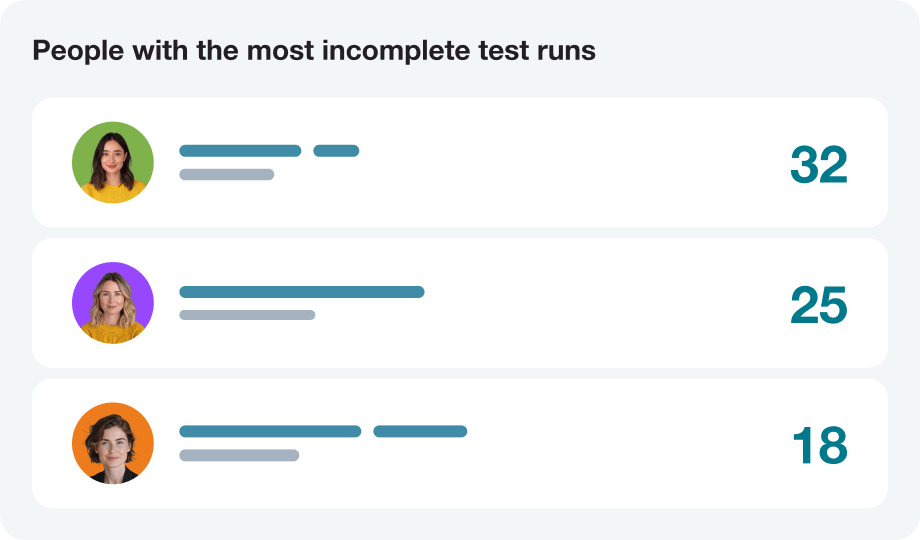
Task: Select the gray subtitle bar in the 18 row
Action: pyautogui.click(x=239, y=456)
